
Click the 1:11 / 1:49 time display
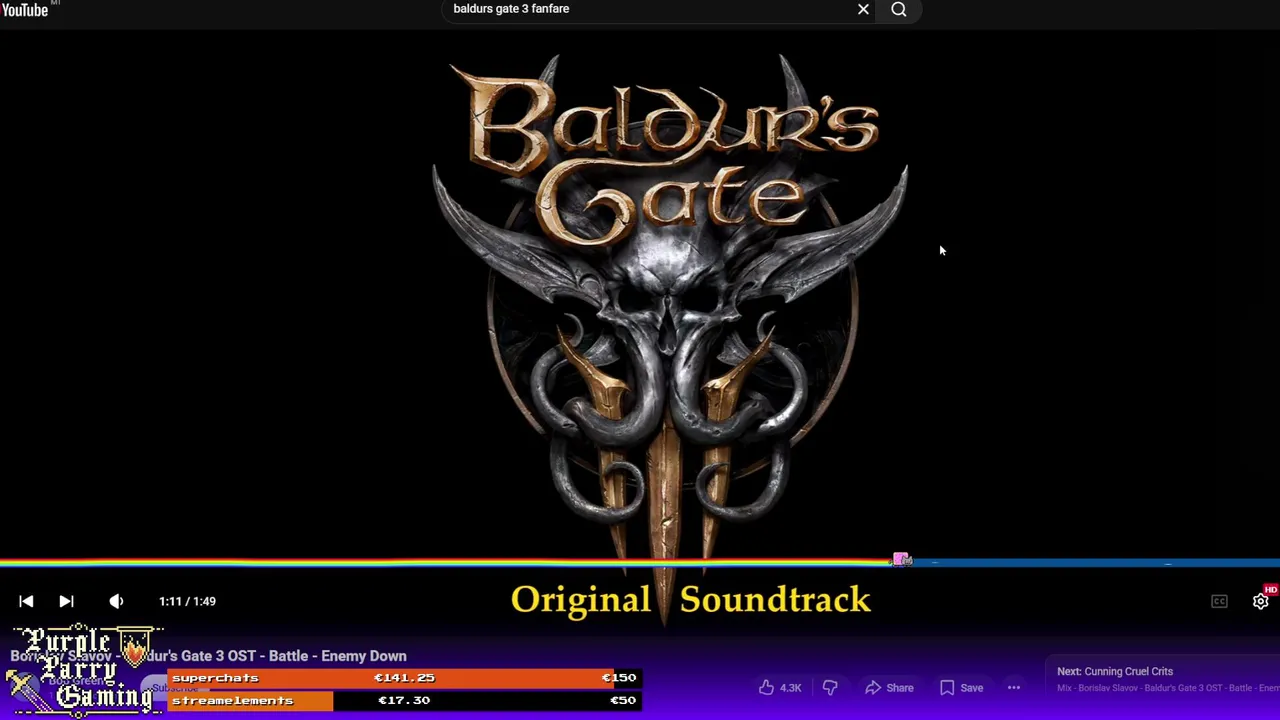click(187, 601)
